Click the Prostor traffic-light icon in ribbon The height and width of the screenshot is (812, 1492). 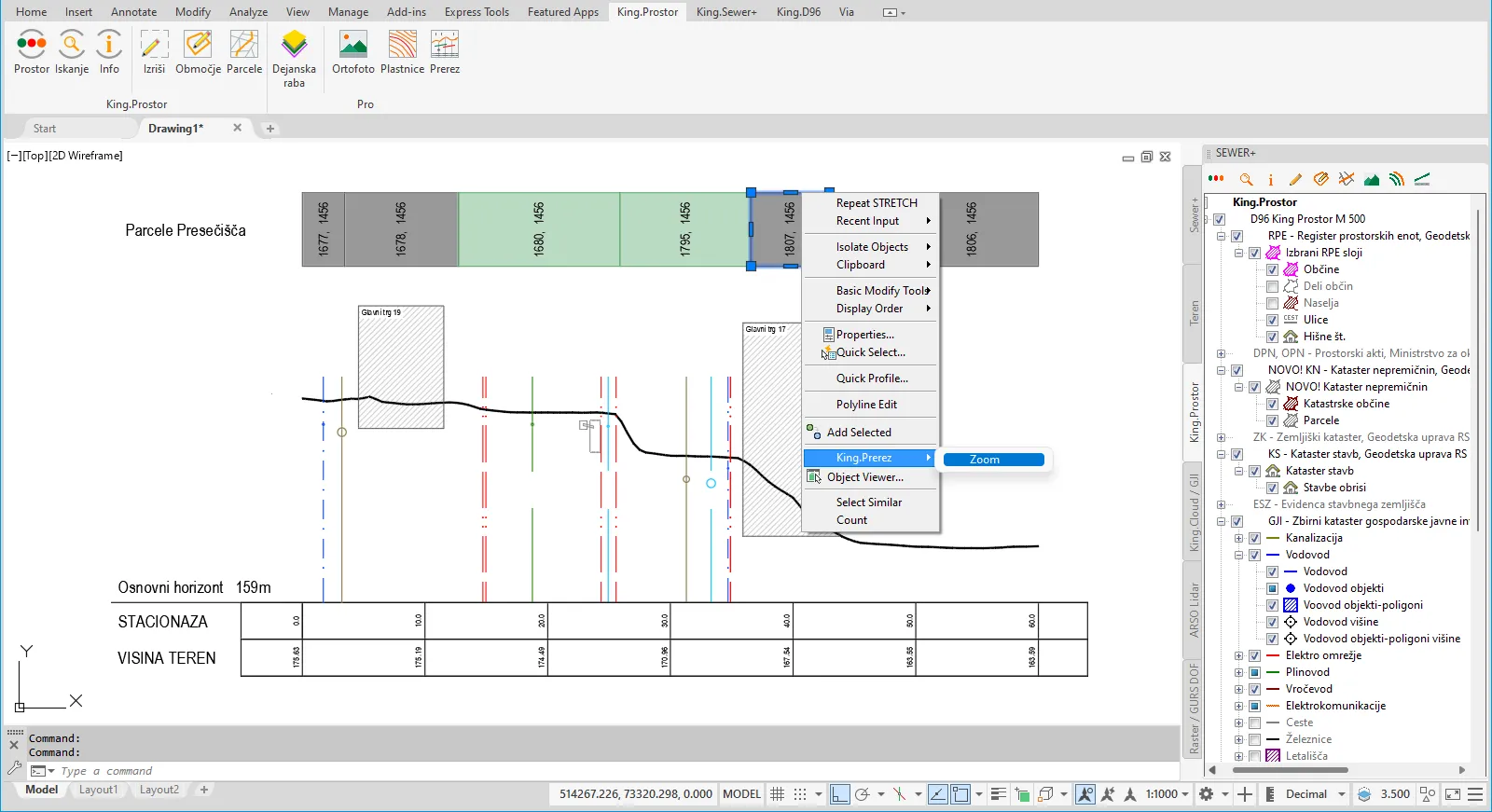point(32,45)
